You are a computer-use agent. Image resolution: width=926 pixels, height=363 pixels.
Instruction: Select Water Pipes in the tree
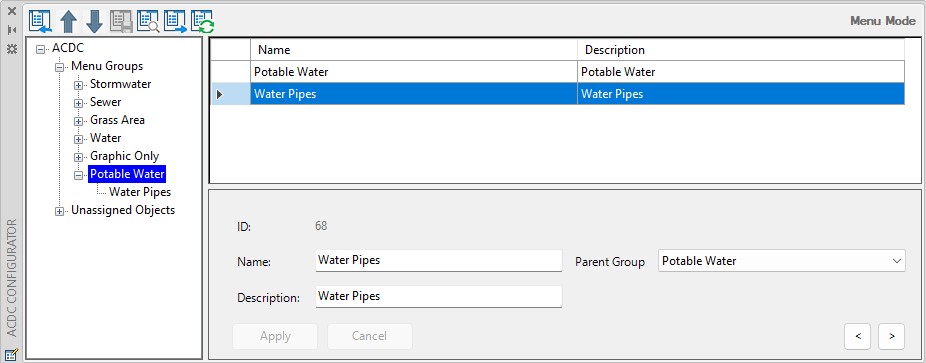coord(140,192)
